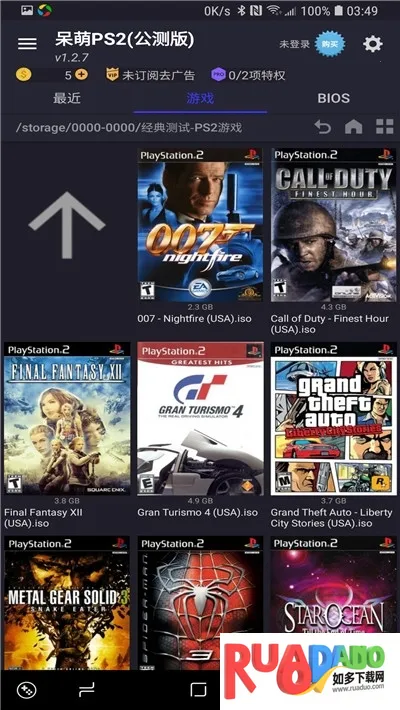Switch to the BIOS tab
400x710 pixels.
pyautogui.click(x=333, y=98)
